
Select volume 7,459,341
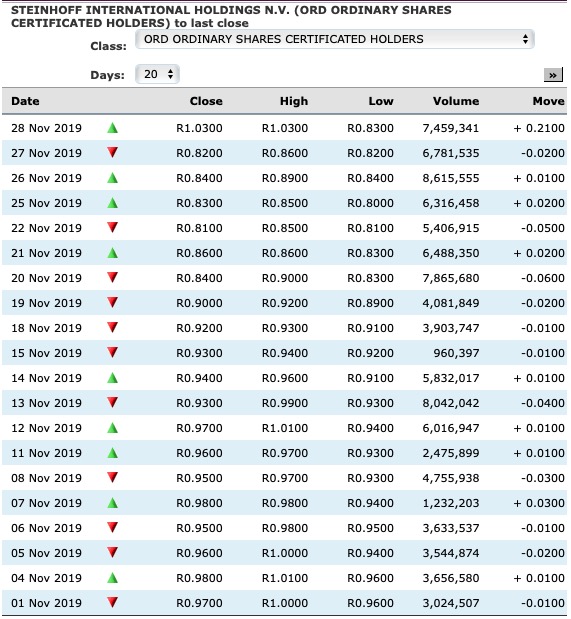click(x=451, y=128)
